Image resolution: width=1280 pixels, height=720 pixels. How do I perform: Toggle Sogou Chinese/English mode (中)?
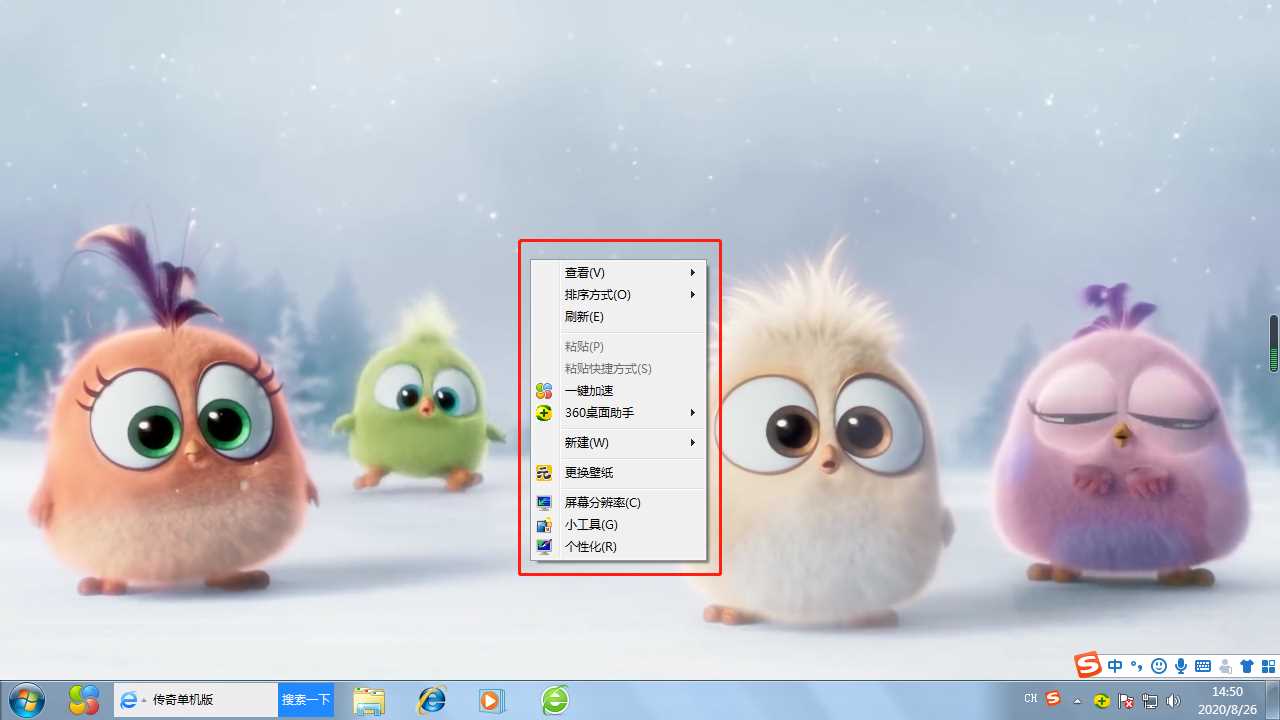[1115, 666]
